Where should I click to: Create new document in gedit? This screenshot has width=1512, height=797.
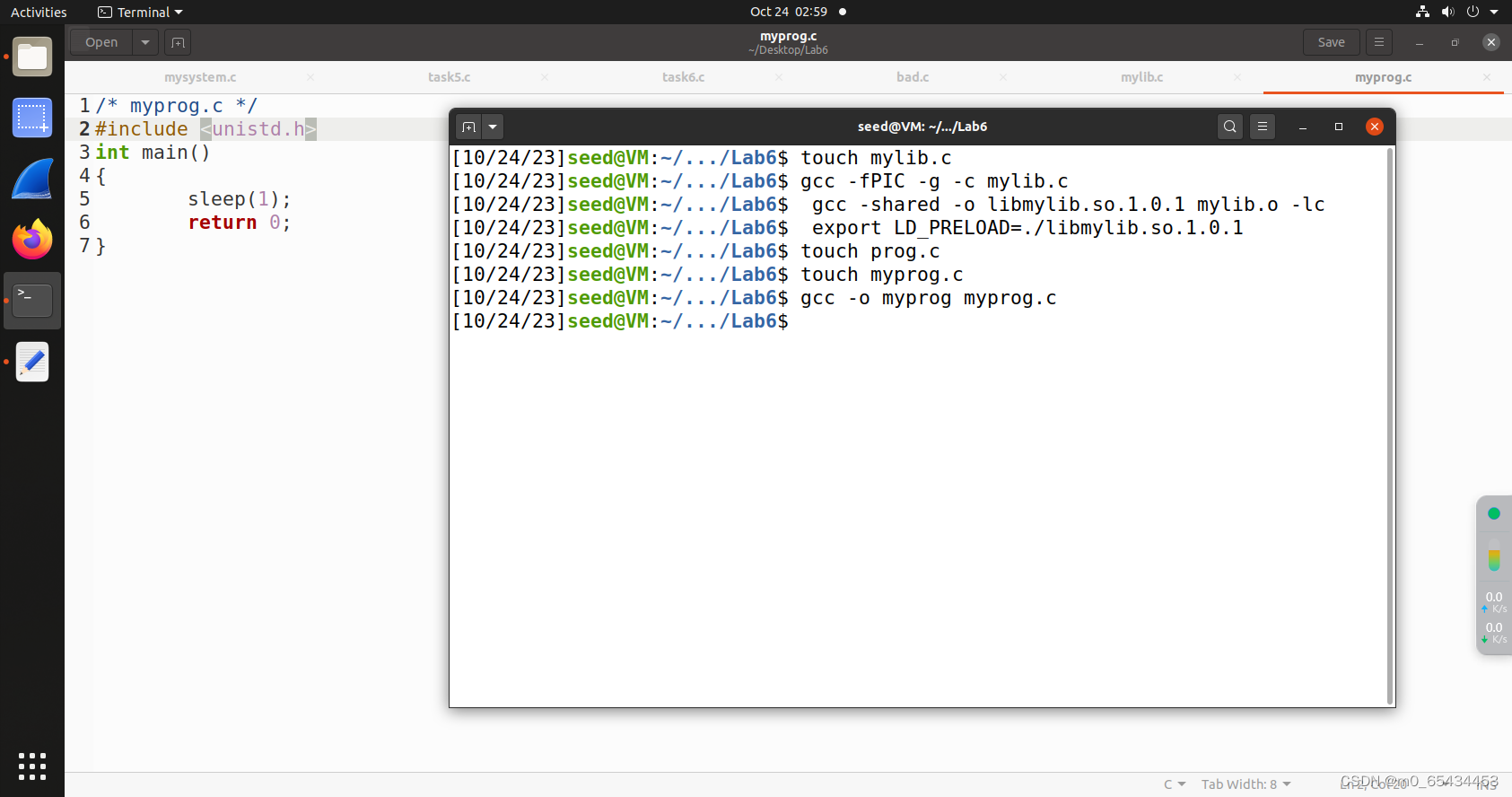(178, 42)
